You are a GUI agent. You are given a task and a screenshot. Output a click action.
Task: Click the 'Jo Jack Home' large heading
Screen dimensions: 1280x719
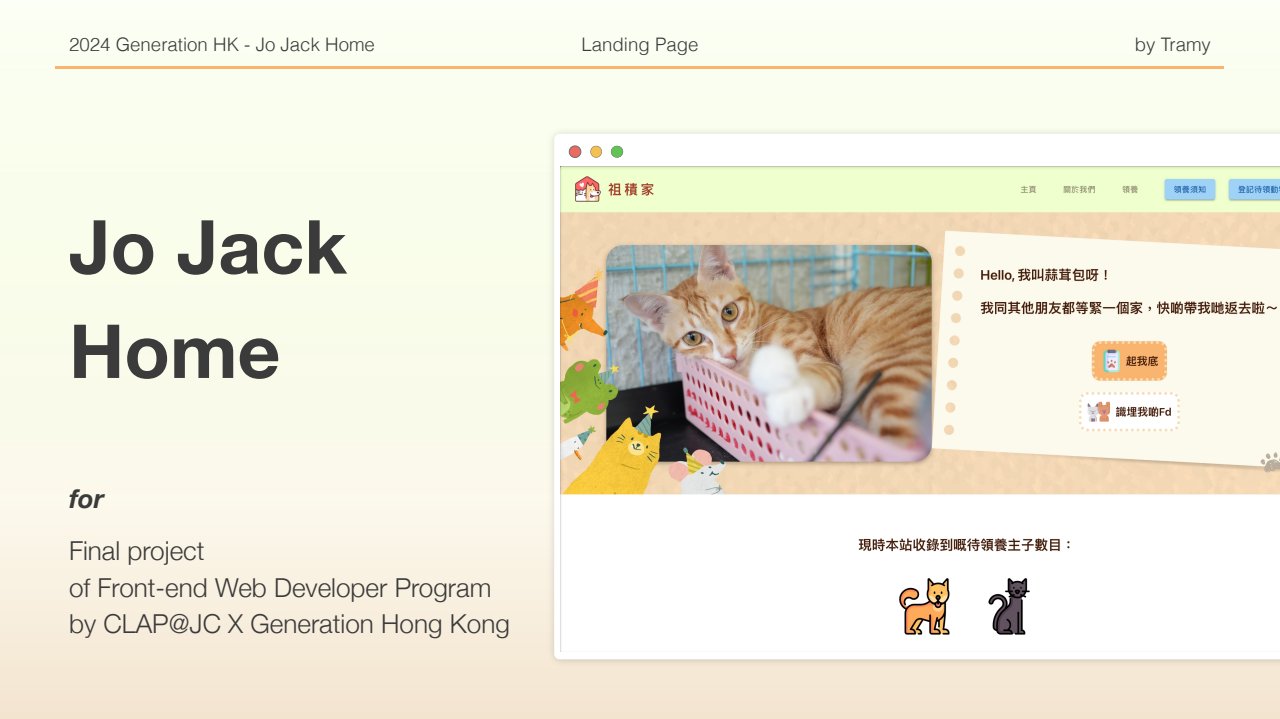[x=208, y=299]
